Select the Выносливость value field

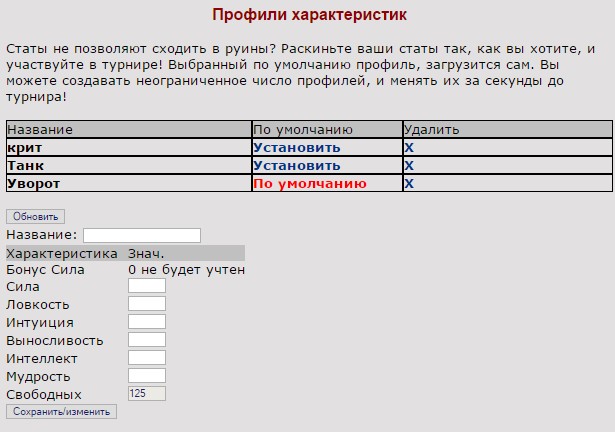point(147,340)
